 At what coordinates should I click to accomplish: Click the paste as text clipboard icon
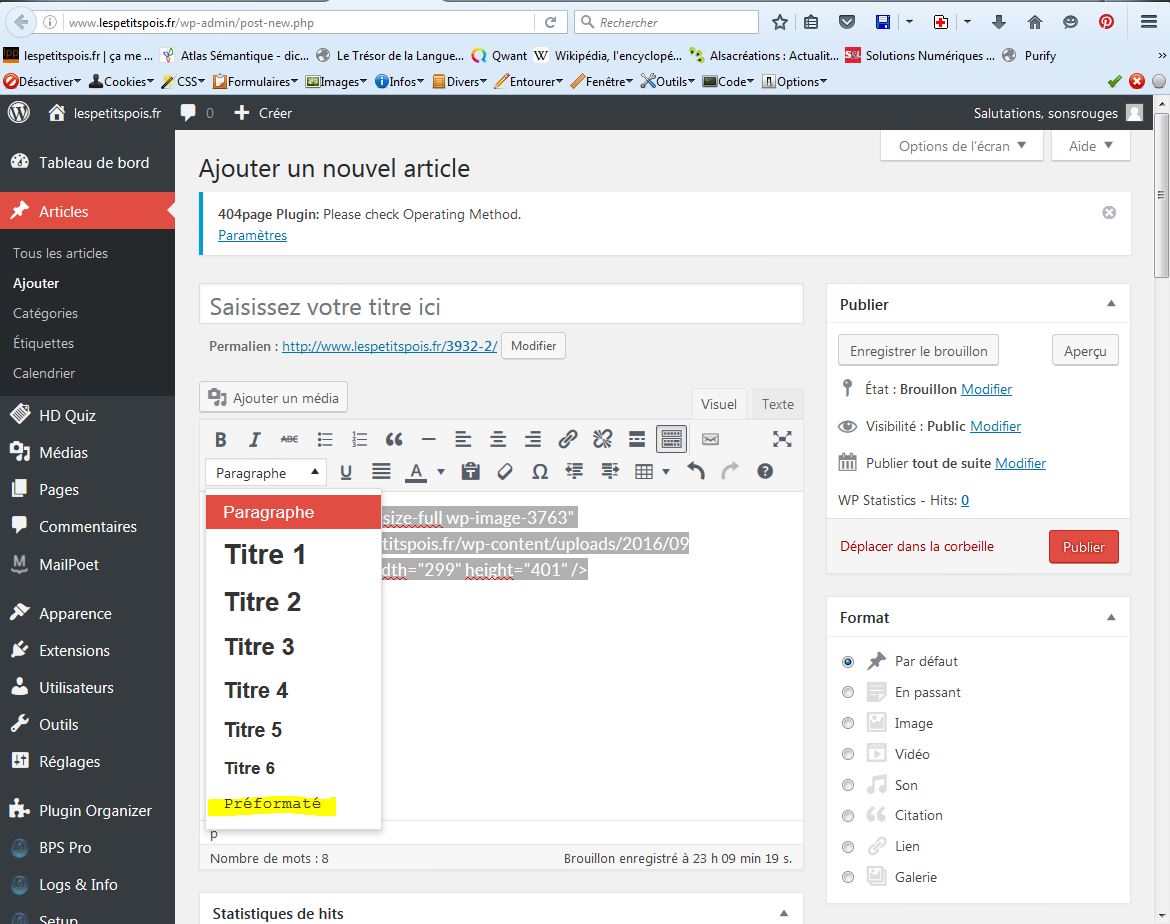click(x=471, y=472)
